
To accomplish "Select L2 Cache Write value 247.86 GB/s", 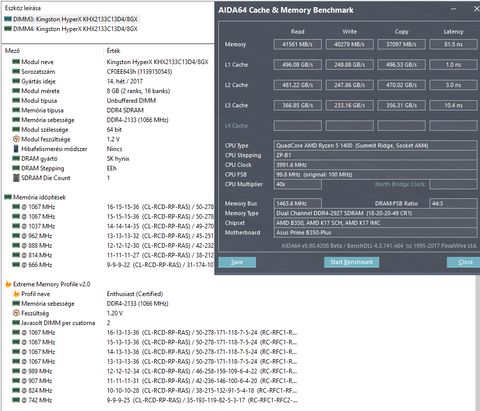I will tap(350, 85).
